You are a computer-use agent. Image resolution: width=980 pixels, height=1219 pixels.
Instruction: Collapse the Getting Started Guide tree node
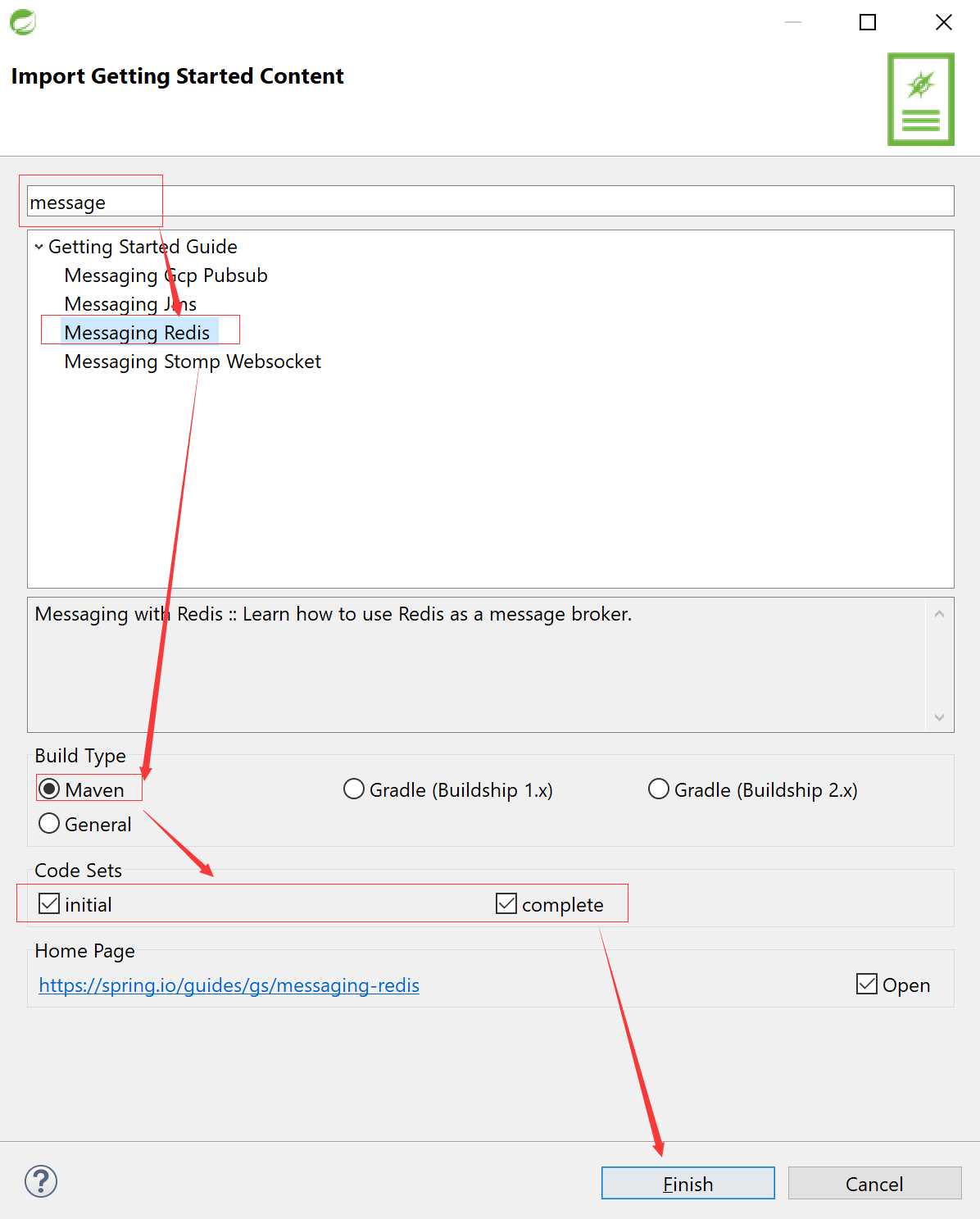pyautogui.click(x=39, y=247)
